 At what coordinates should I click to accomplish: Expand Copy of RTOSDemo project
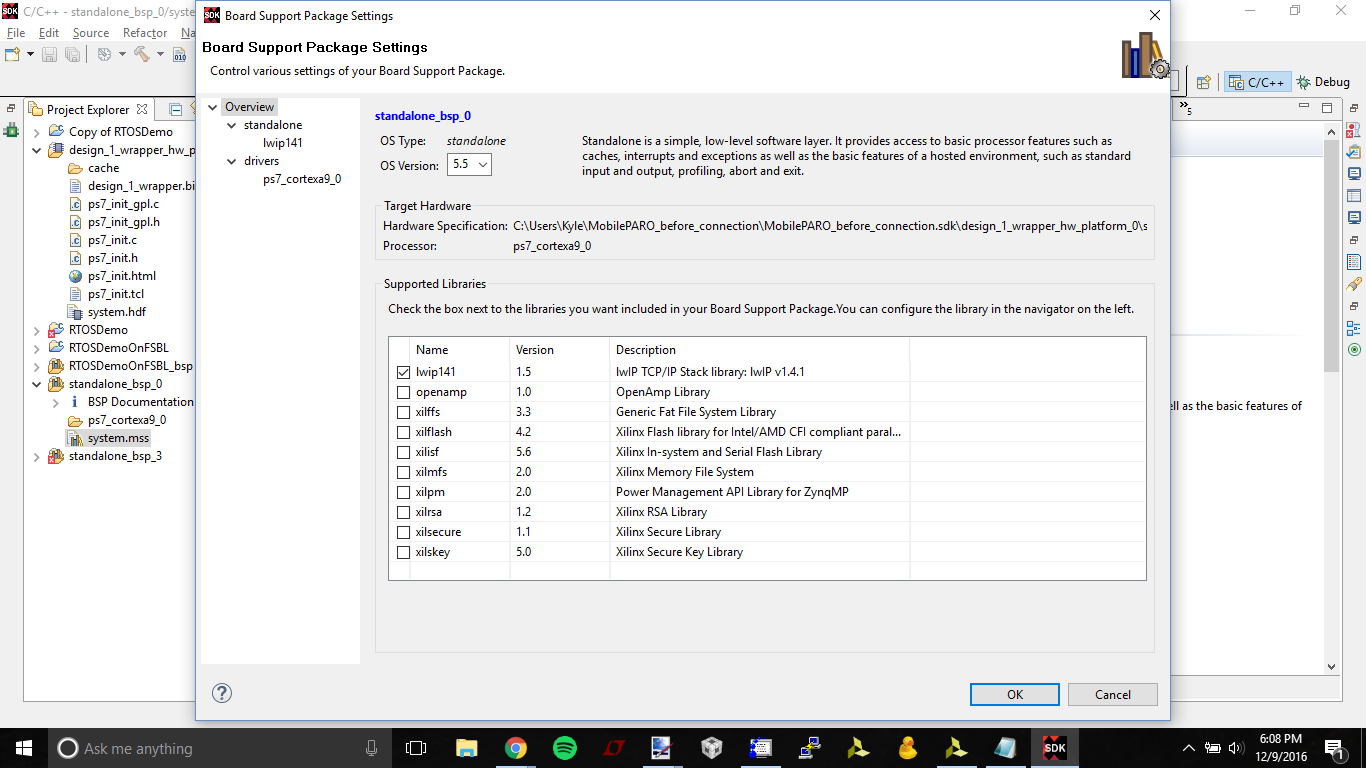(37, 132)
